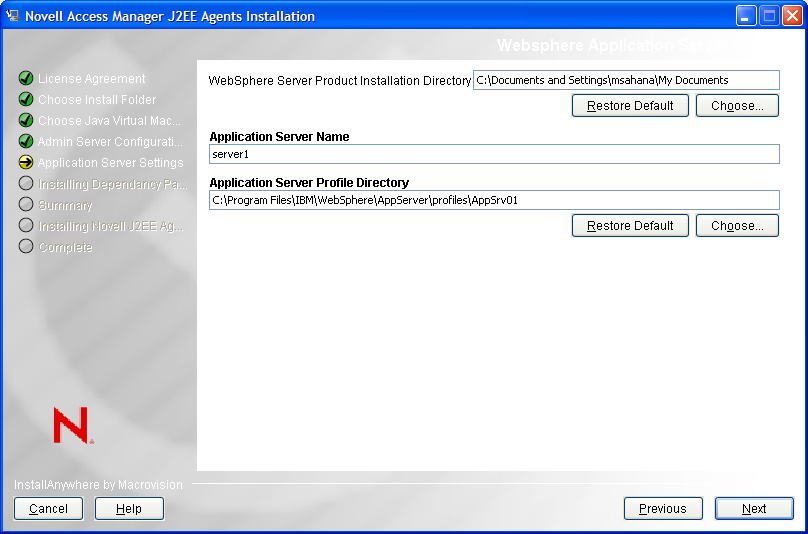Go back with the Previous button
The height and width of the screenshot is (534, 808).
[663, 509]
